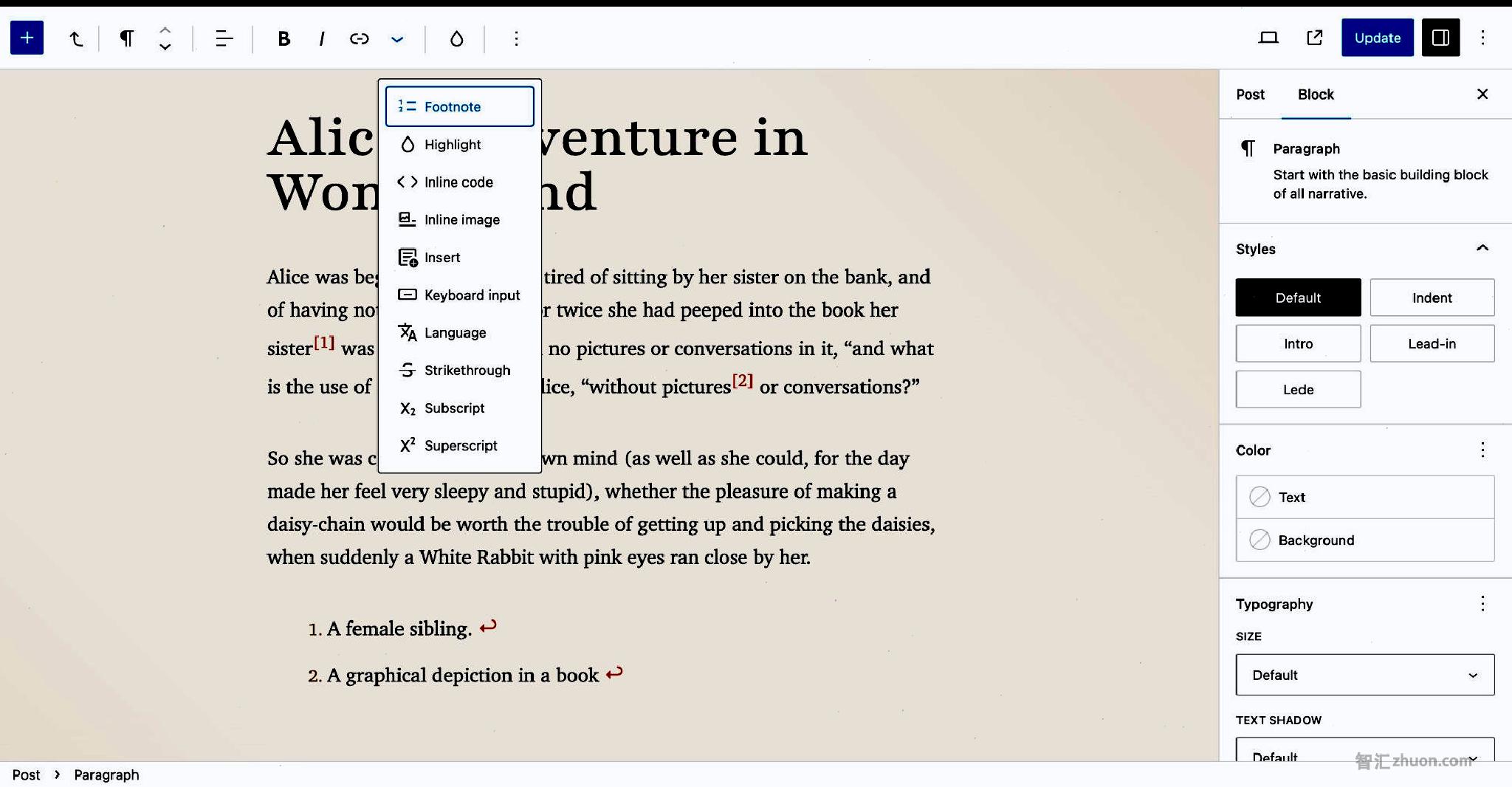This screenshot has width=1512, height=787.
Task: Apply Strikethrough from the menu
Action: click(x=459, y=371)
